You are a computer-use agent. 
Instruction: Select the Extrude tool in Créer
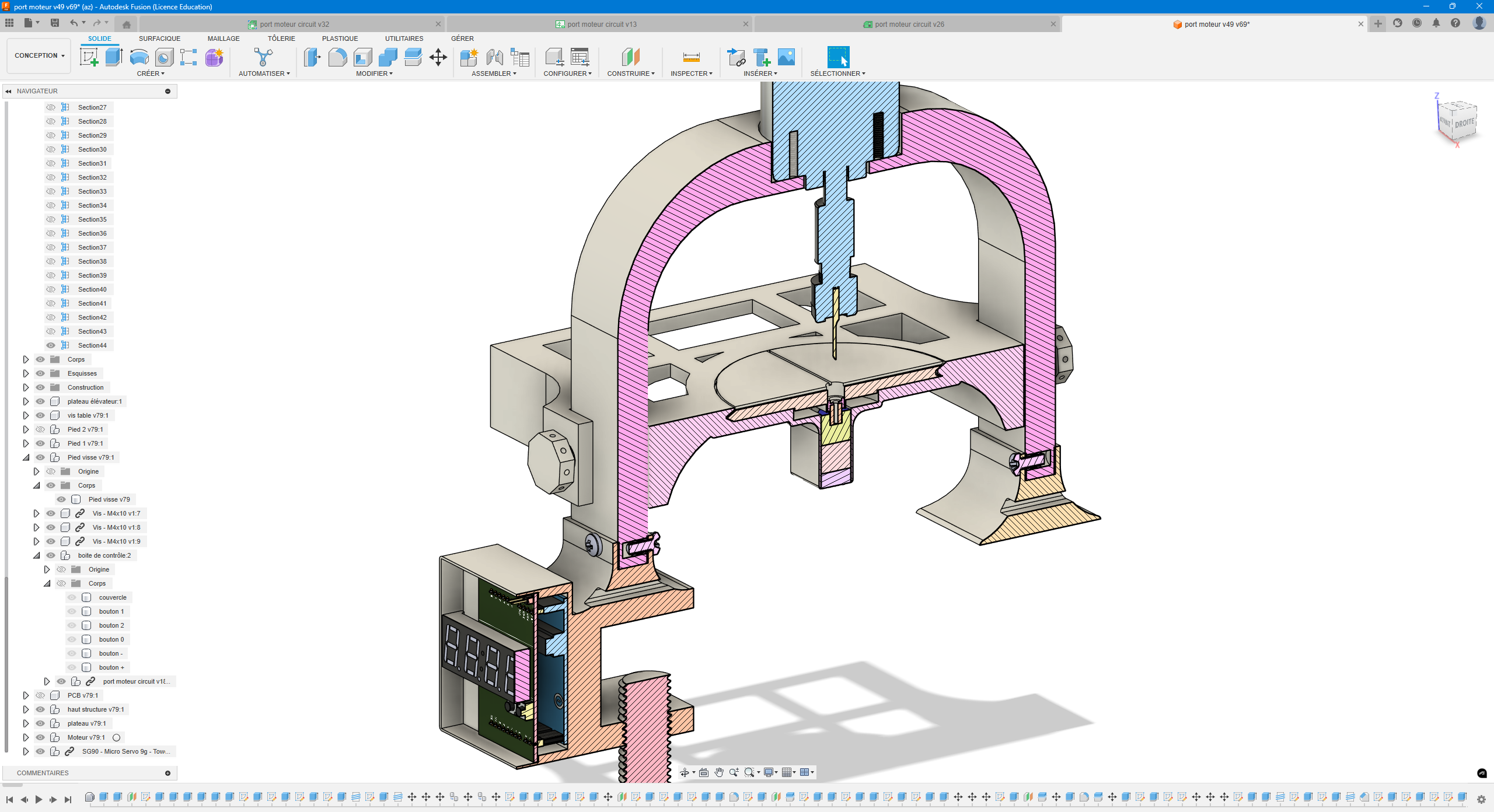point(114,57)
